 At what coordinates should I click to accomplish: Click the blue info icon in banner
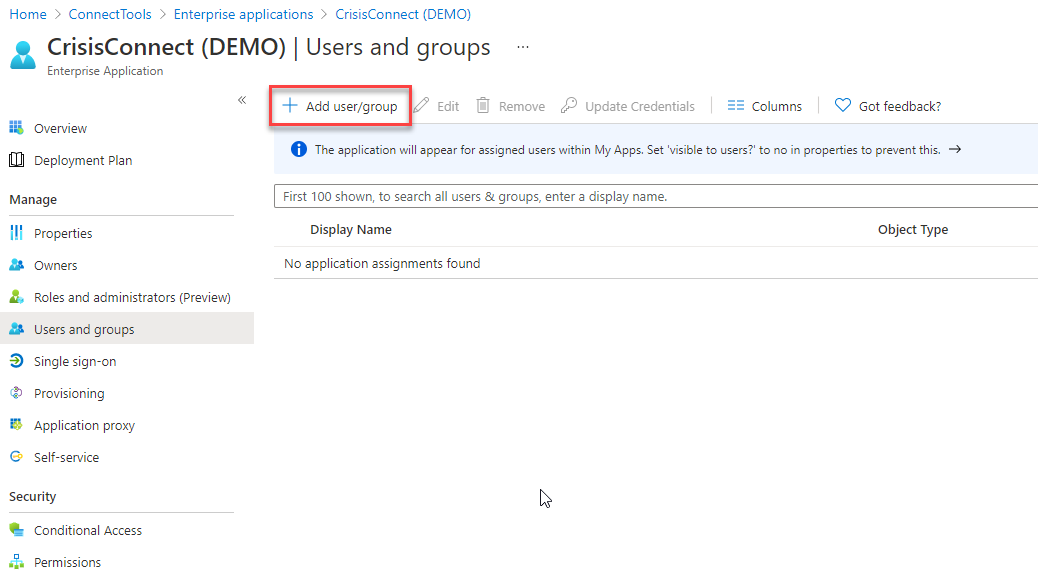pos(299,150)
